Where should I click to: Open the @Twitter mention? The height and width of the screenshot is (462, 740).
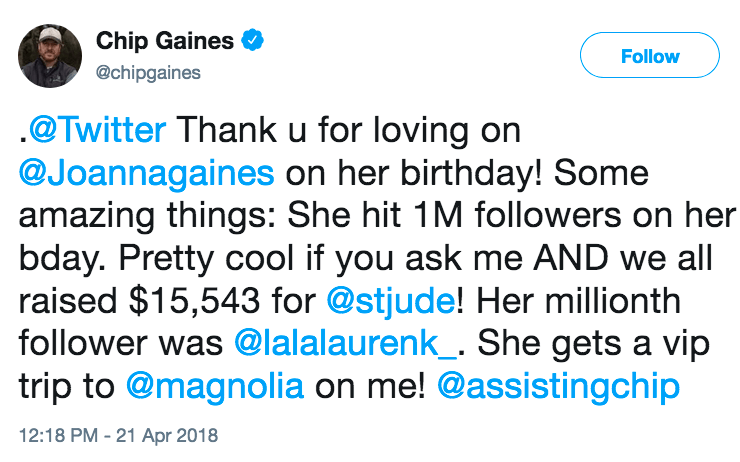point(104,129)
